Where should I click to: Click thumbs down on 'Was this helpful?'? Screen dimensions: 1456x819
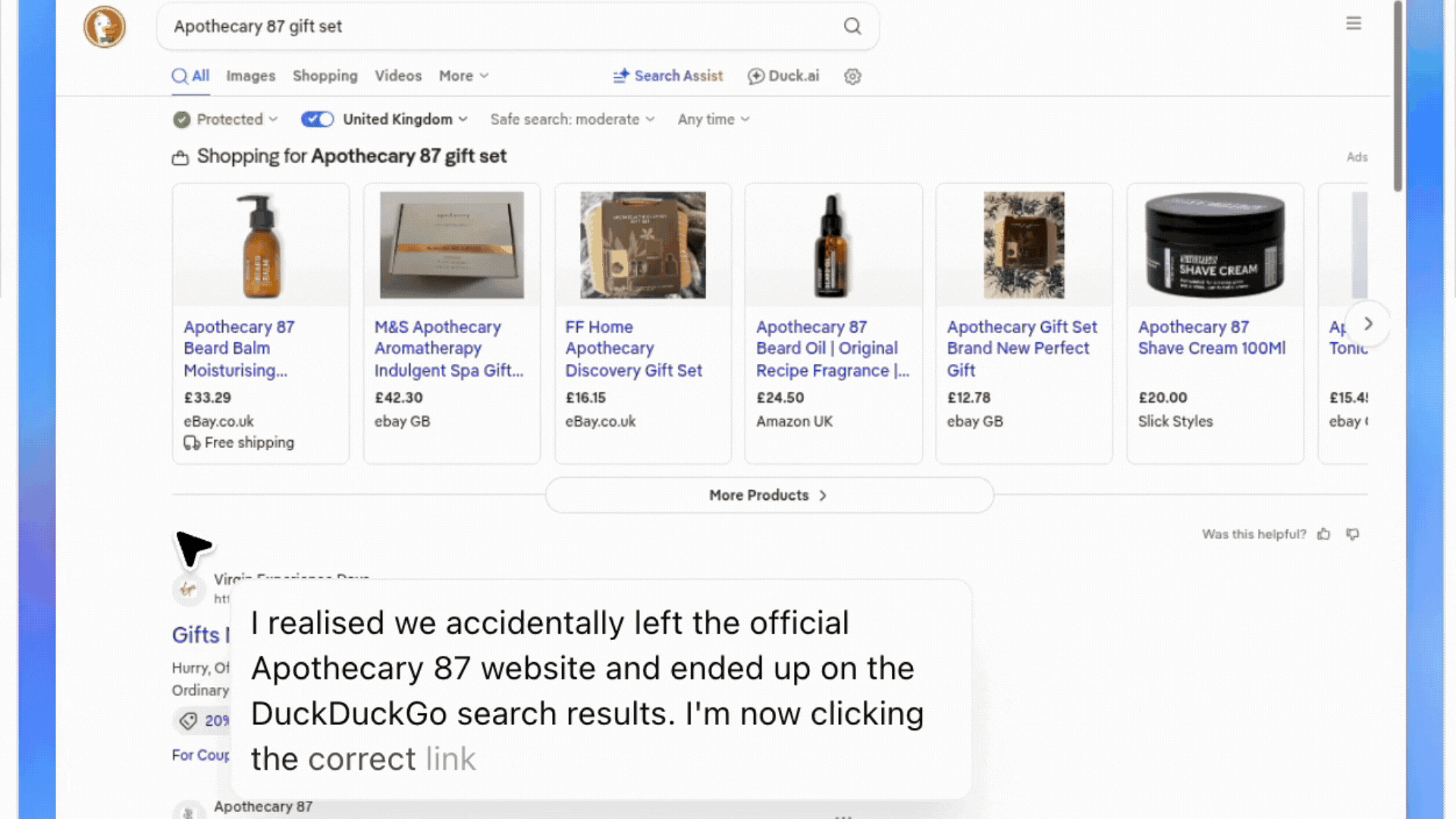pos(1353,534)
